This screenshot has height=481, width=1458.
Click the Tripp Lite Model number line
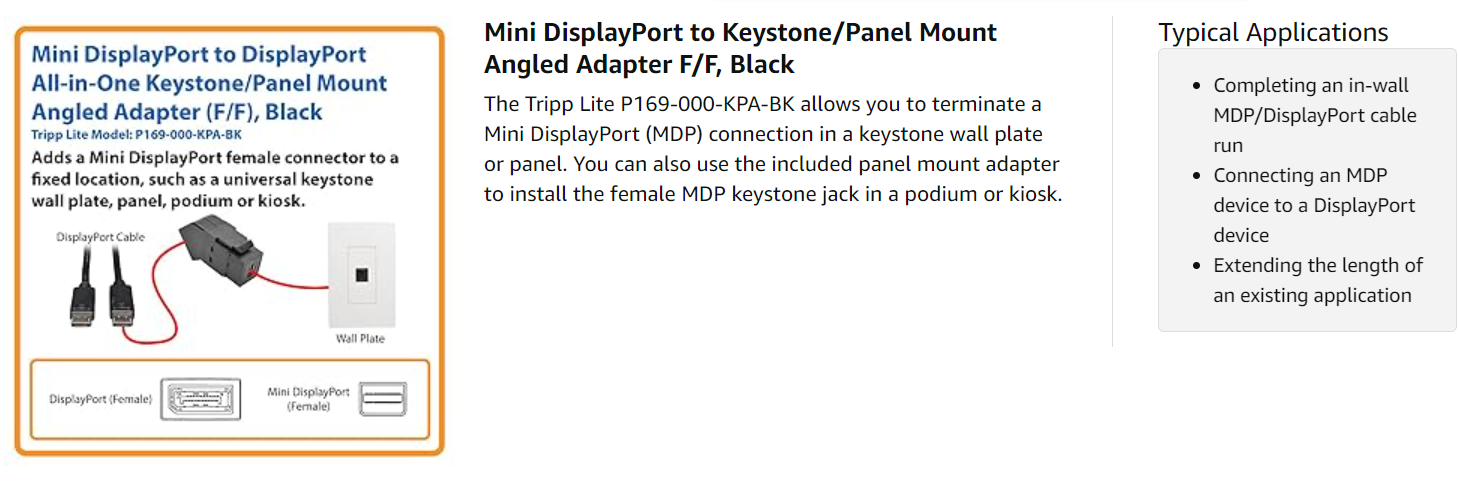136,134
